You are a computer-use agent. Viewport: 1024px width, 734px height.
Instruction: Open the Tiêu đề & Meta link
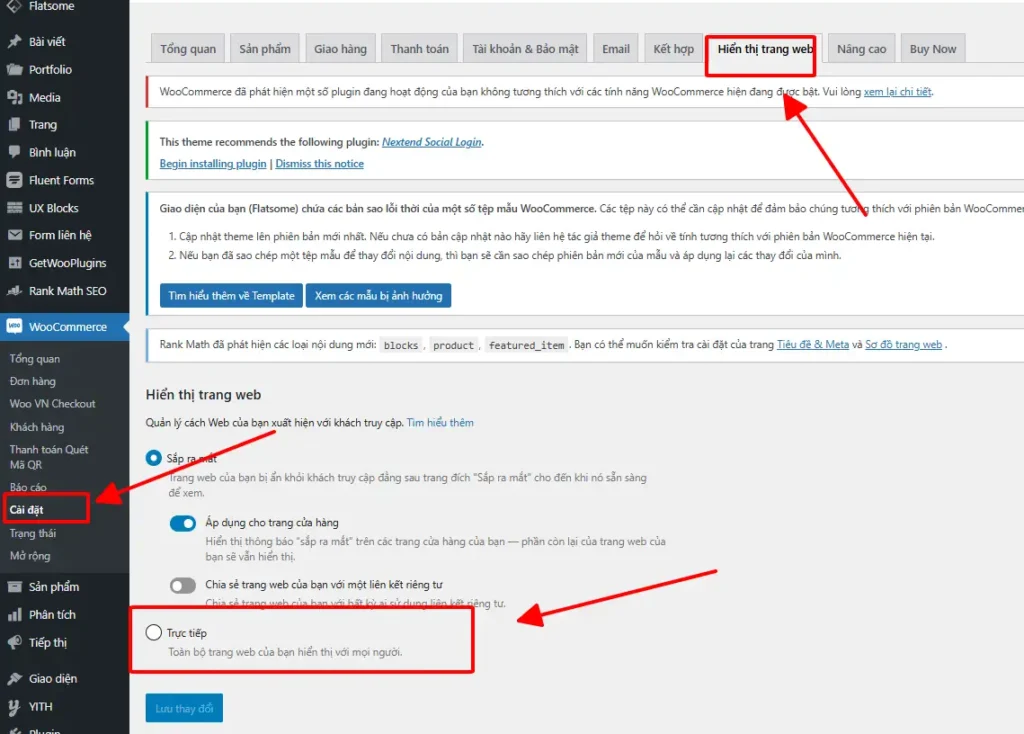(812, 344)
